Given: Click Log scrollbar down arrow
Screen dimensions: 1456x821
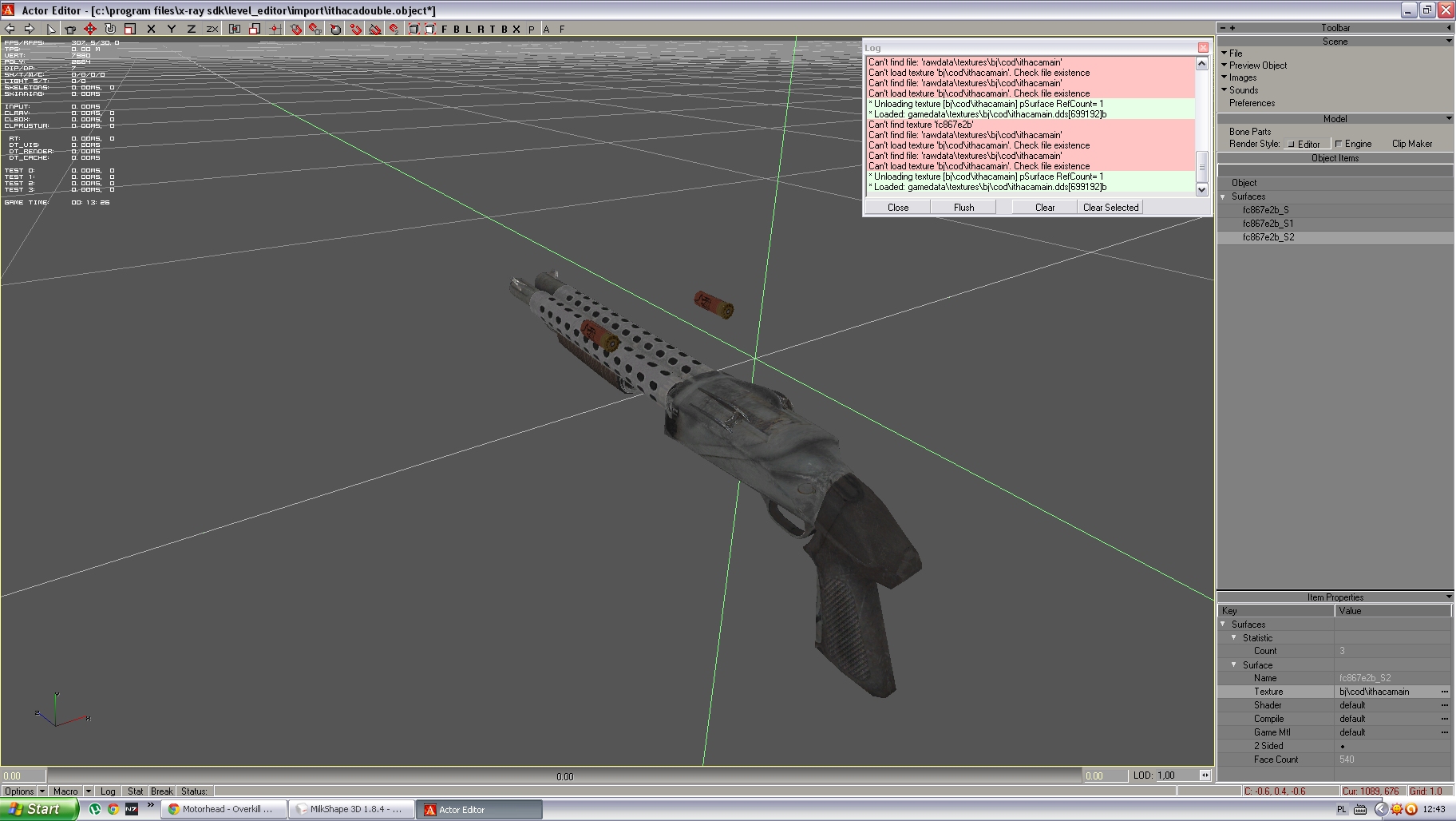Looking at the screenshot, I should coord(1202,189).
